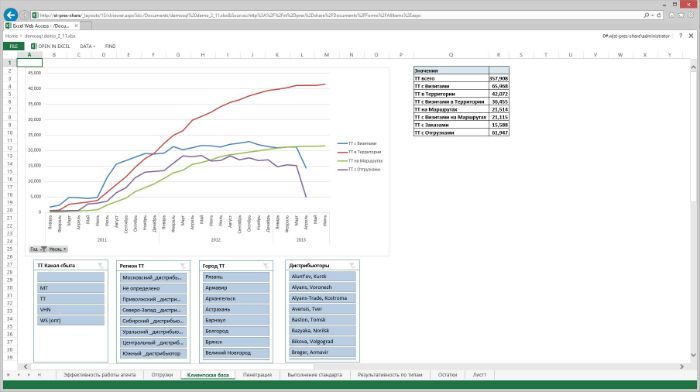
Task: Click row 1 header
Action: (9, 63)
